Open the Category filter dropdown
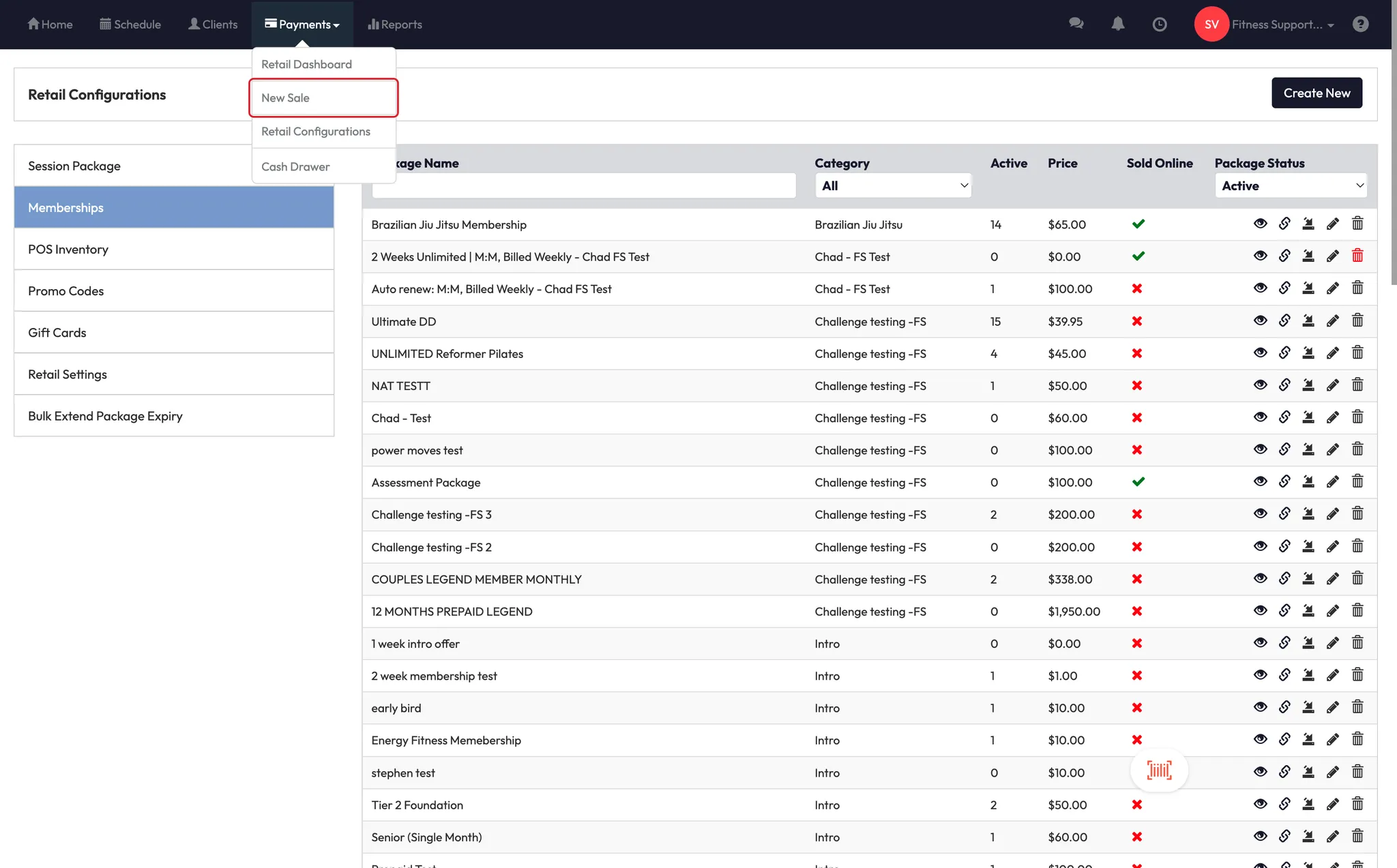The image size is (1397, 868). coord(893,185)
